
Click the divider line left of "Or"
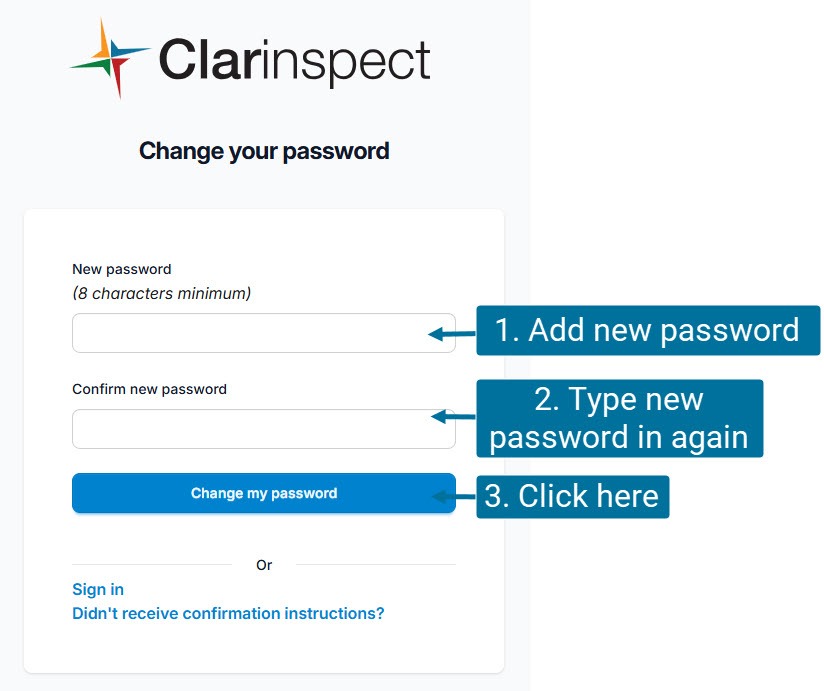tap(150, 565)
